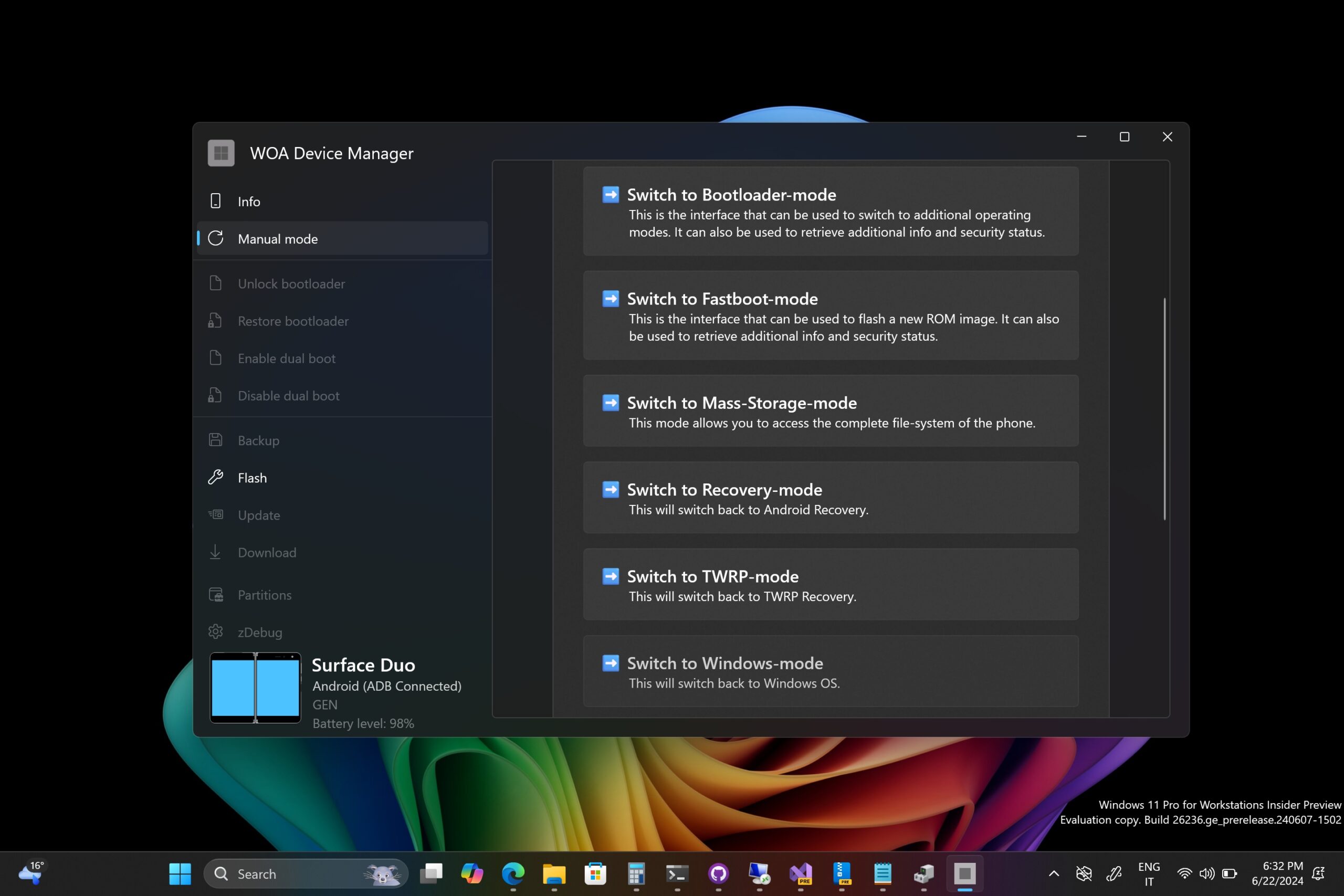Click Switch to Fastboot-mode card
The width and height of the screenshot is (1344, 896).
(x=831, y=315)
